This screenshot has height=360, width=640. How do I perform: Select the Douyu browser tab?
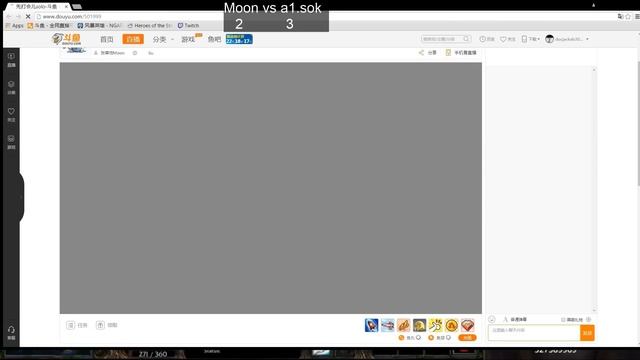[38, 7]
